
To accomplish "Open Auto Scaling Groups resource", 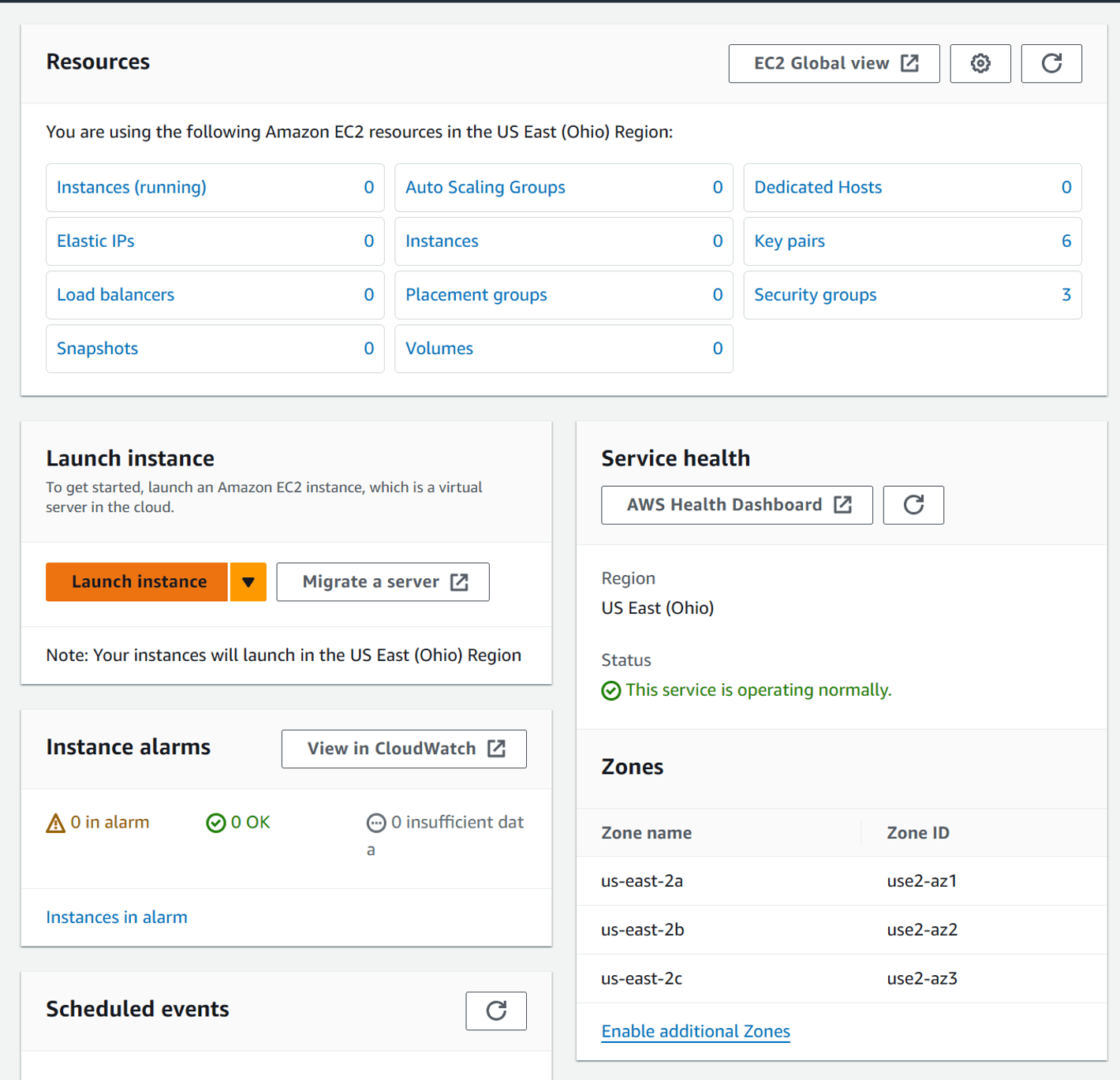I will click(x=564, y=188).
